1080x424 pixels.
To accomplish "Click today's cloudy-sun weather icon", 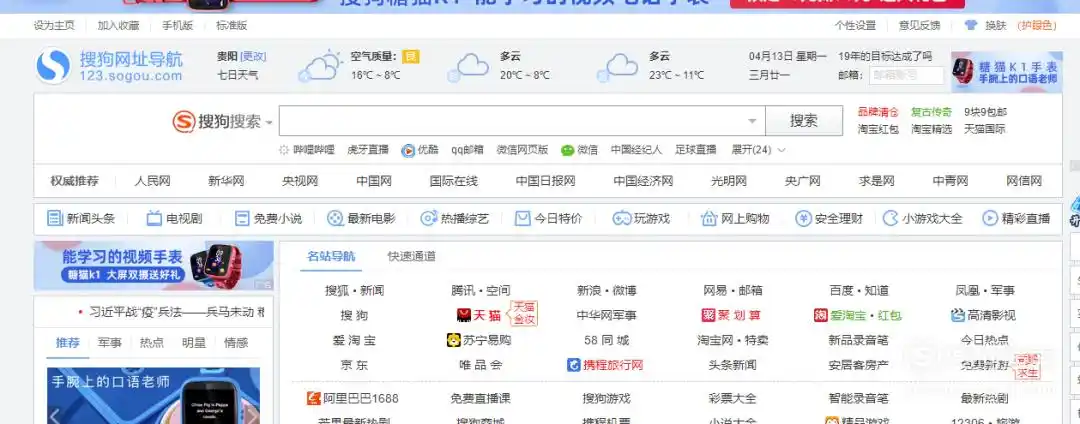I will [x=321, y=66].
